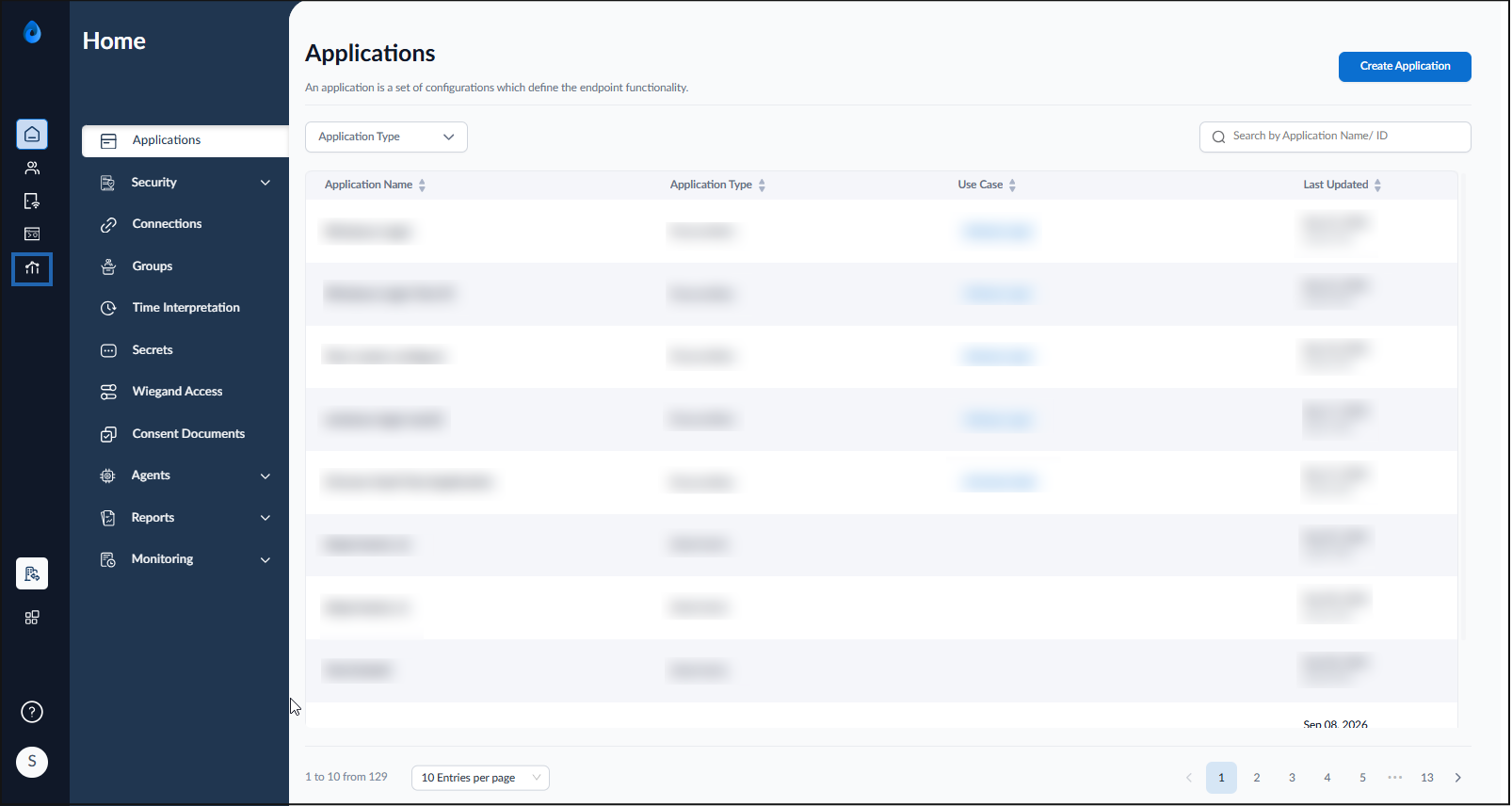Image resolution: width=1512 pixels, height=806 pixels.
Task: Click the Search by Application Name field
Action: [x=1335, y=137]
